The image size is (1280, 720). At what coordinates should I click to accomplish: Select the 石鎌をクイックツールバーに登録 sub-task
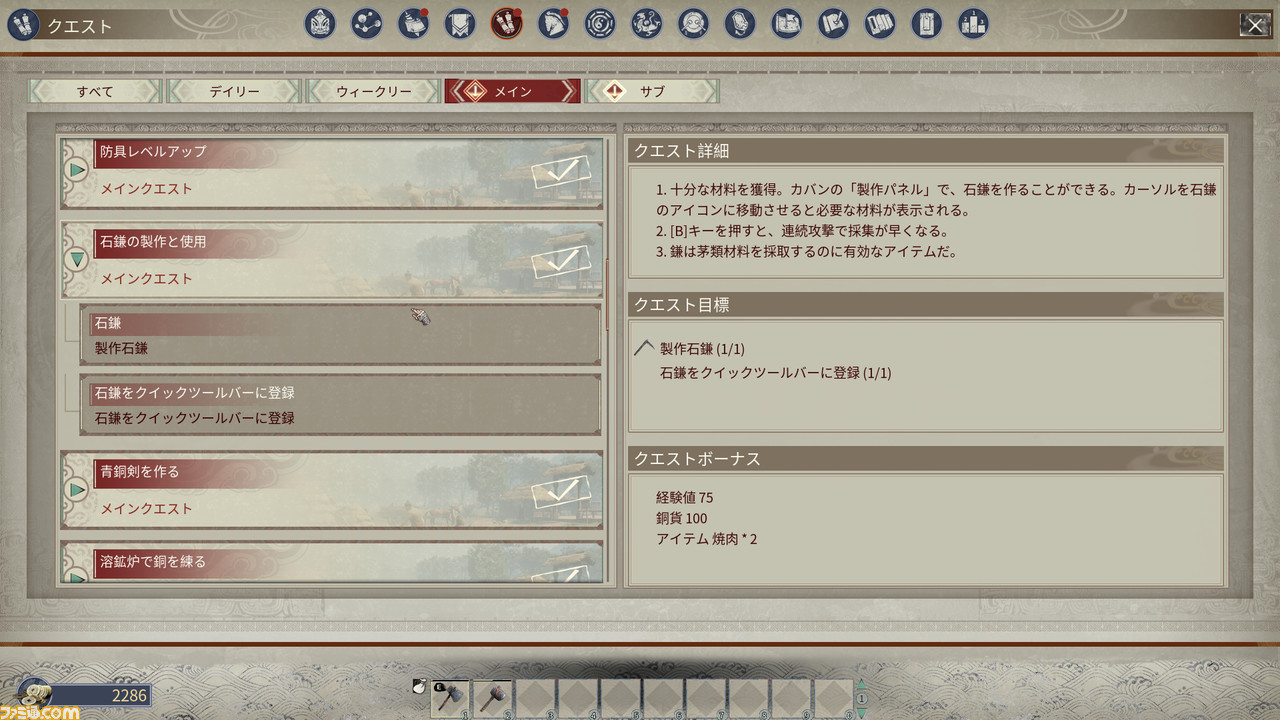340,405
